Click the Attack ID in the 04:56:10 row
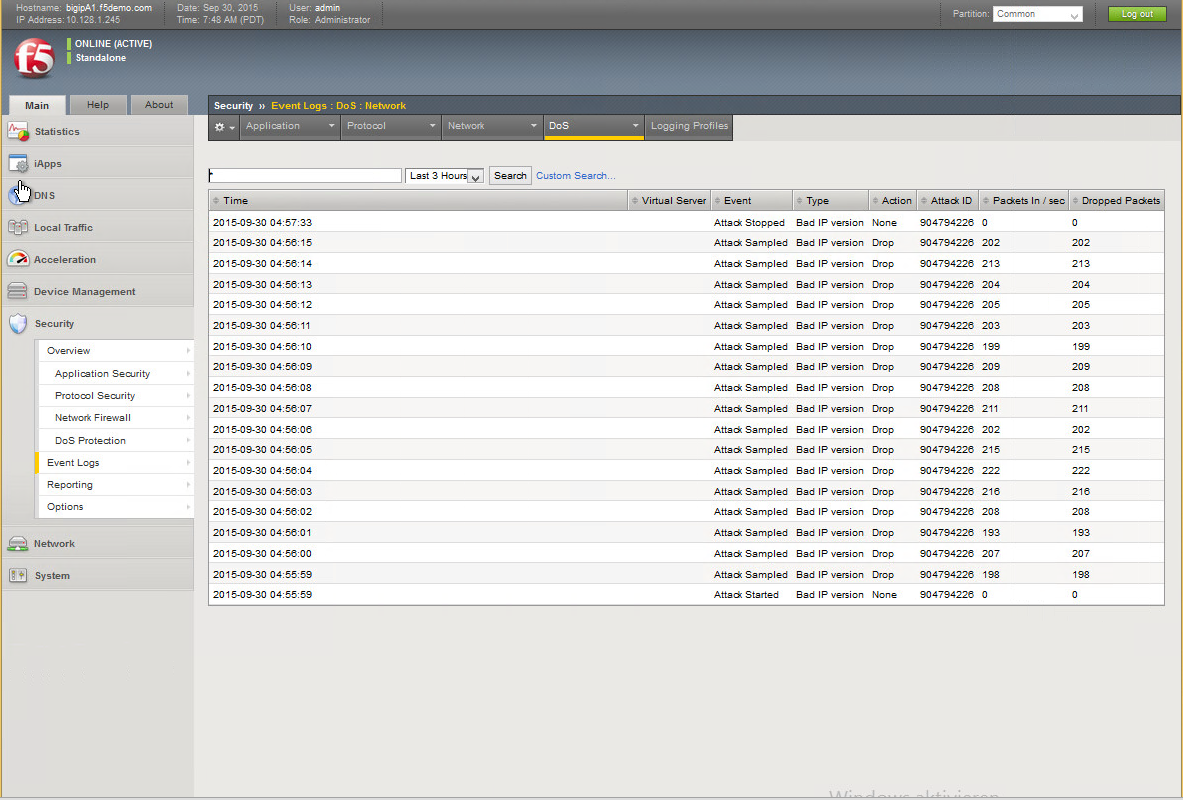 [x=947, y=347]
